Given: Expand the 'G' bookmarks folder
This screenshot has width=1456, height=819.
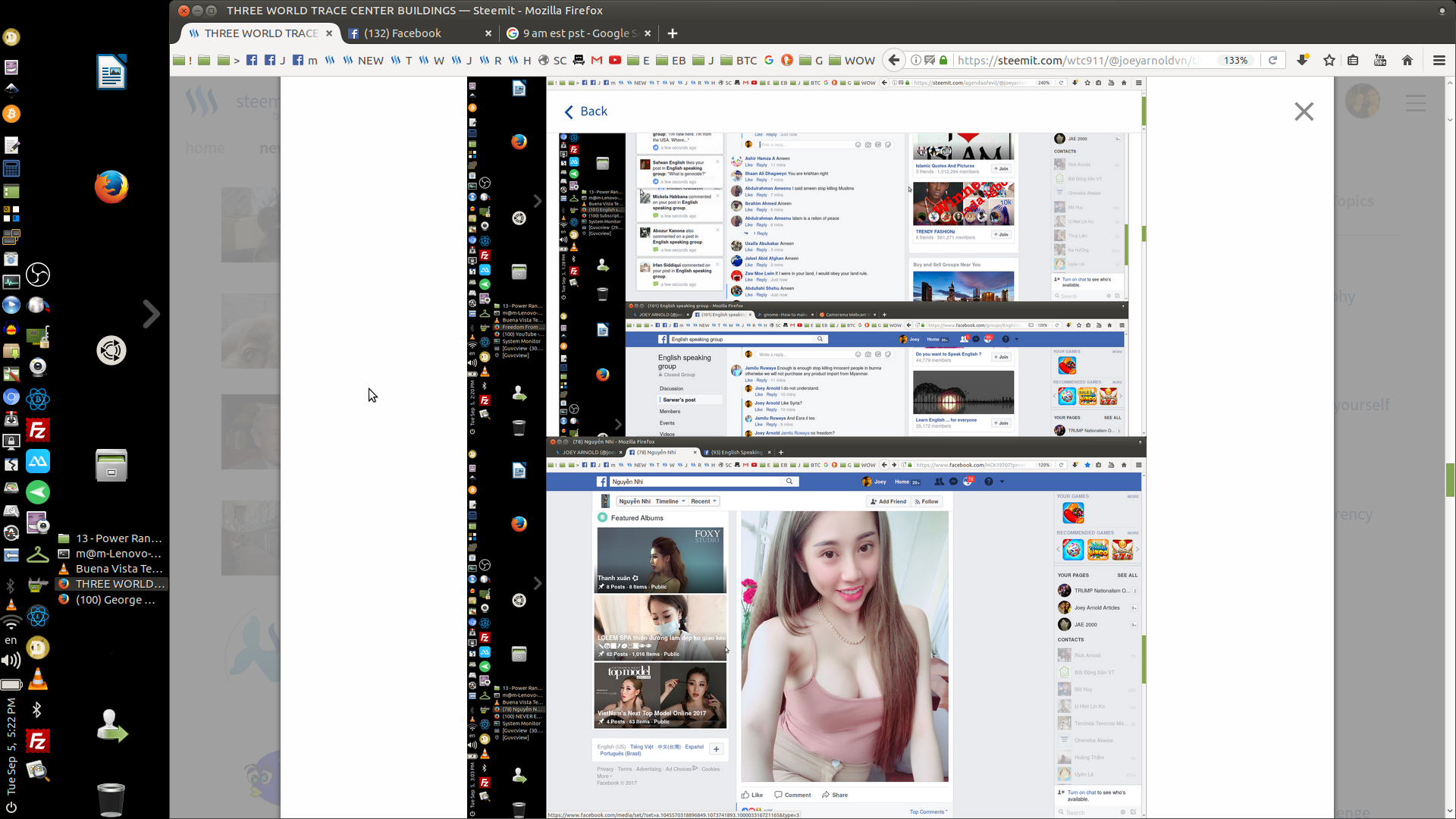Looking at the screenshot, I should [x=811, y=60].
